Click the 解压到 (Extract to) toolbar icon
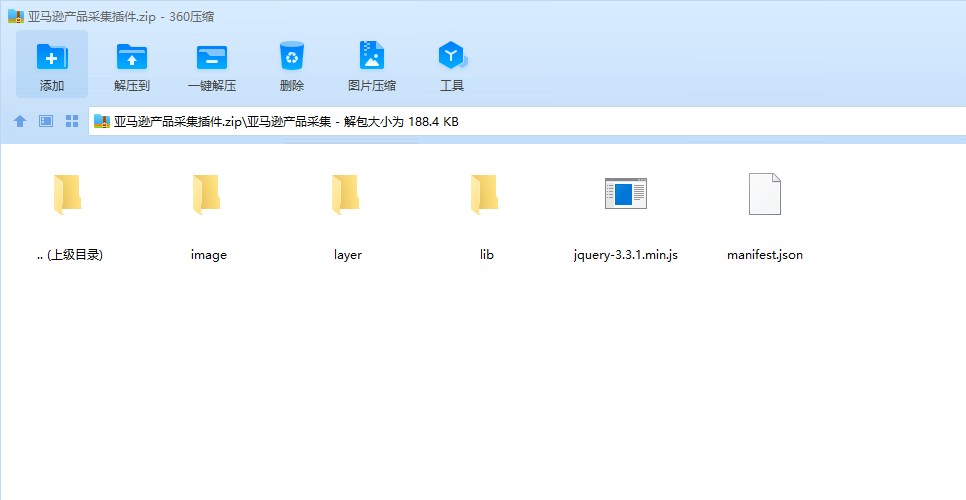The image size is (966, 500). [132, 57]
